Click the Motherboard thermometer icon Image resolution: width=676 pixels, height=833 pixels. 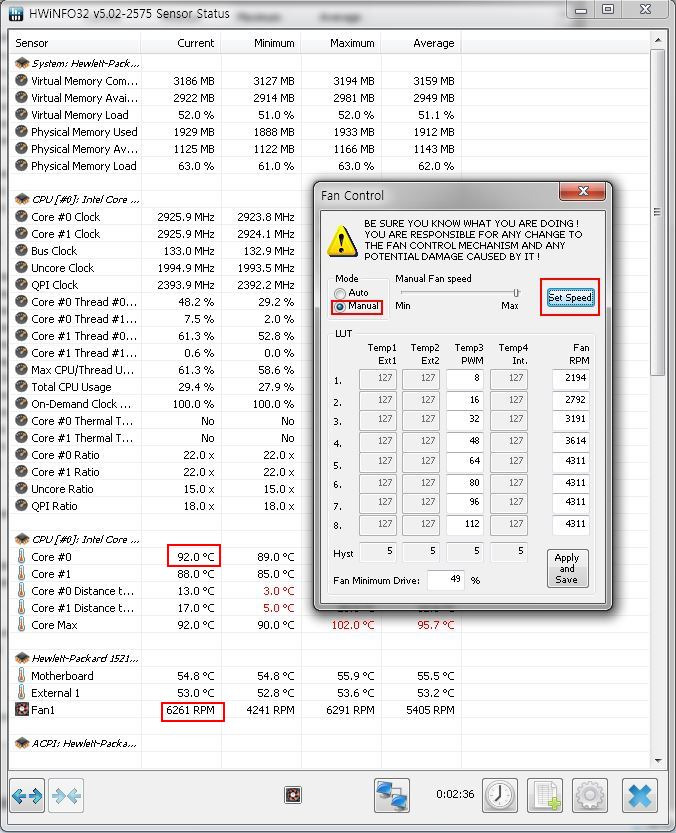[22, 675]
